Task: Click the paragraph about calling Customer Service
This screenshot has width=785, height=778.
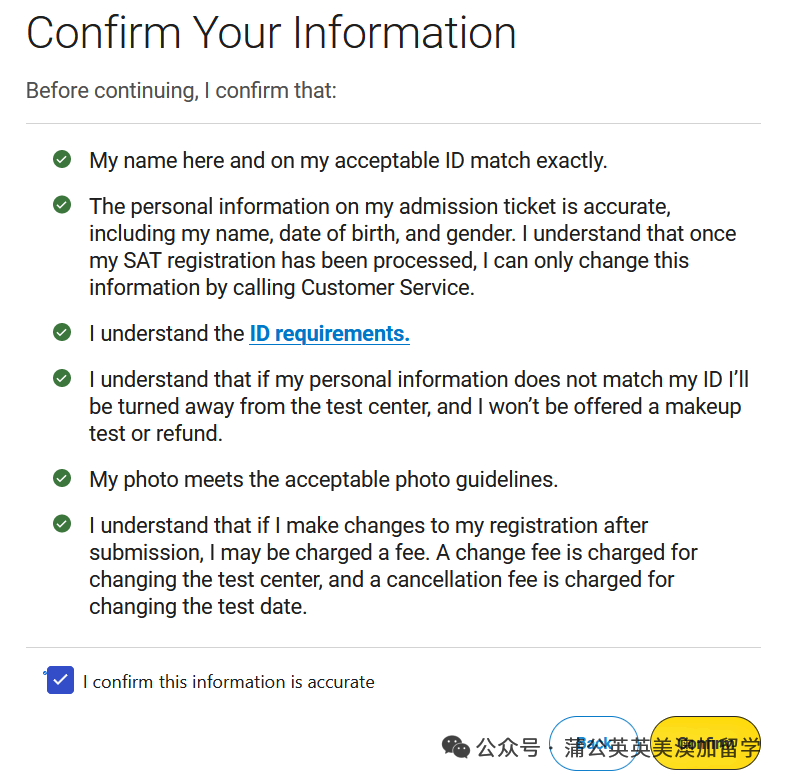Action: (412, 247)
